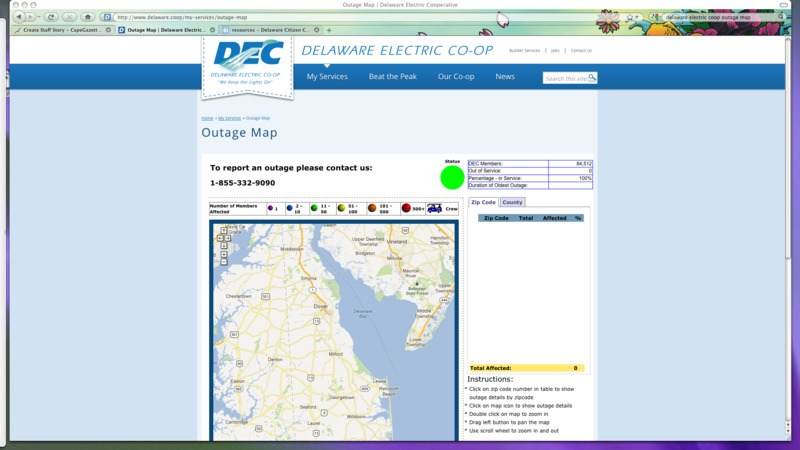Close the Outage Map tab
Screen dimensions: 800x450
[212, 30]
